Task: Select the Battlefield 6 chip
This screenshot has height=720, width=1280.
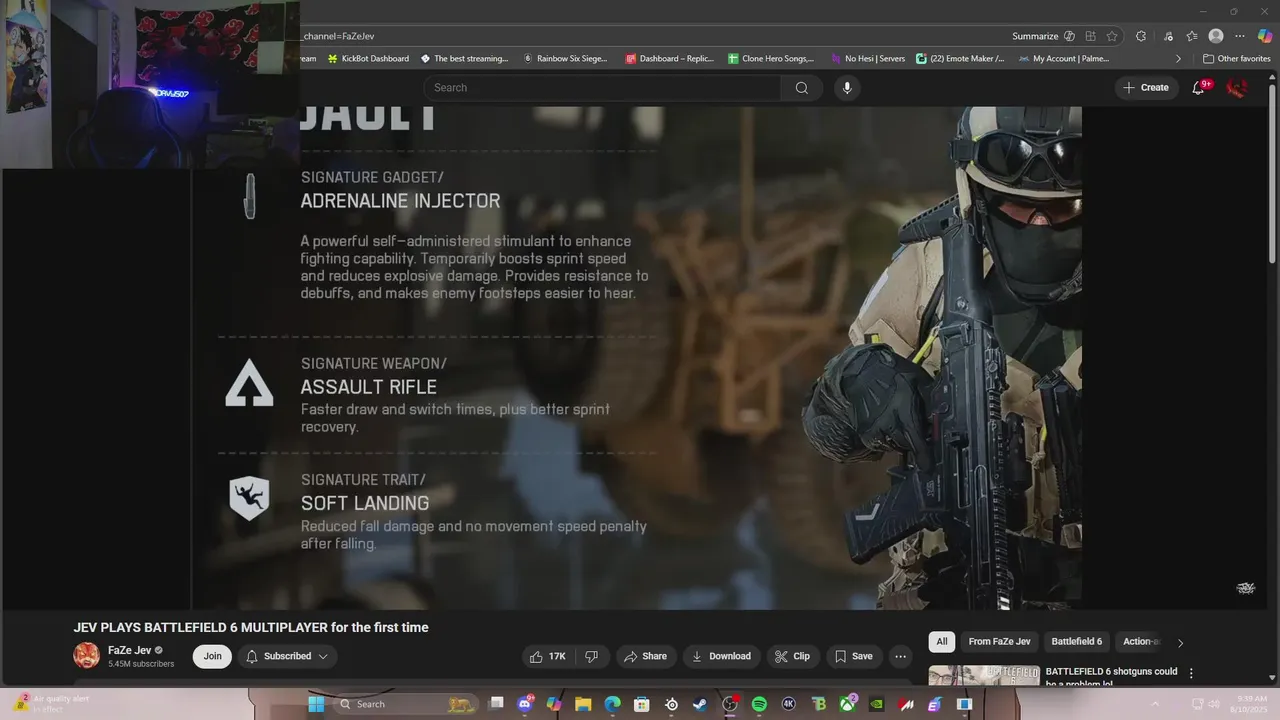Action: [1076, 642]
